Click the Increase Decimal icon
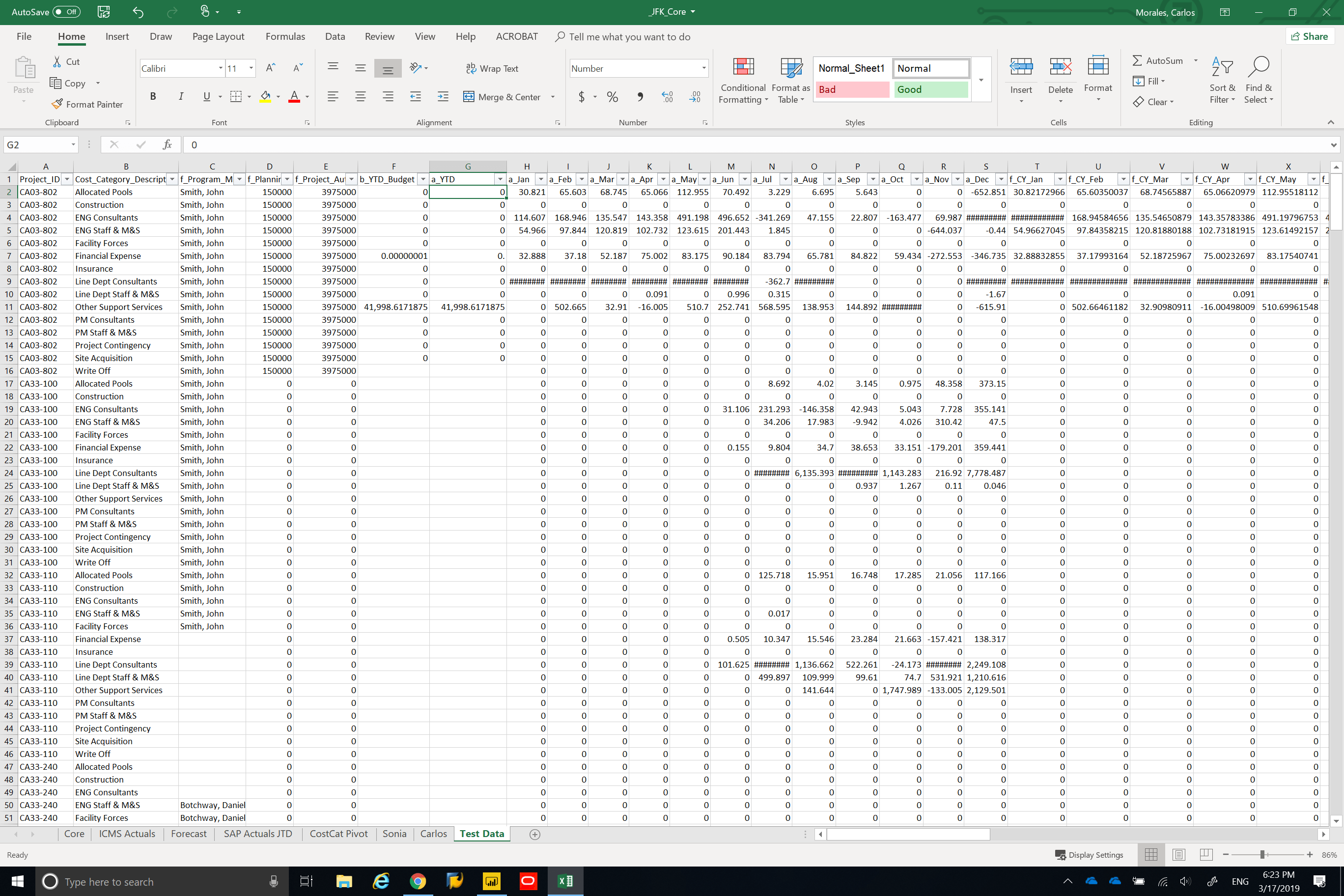 click(667, 97)
